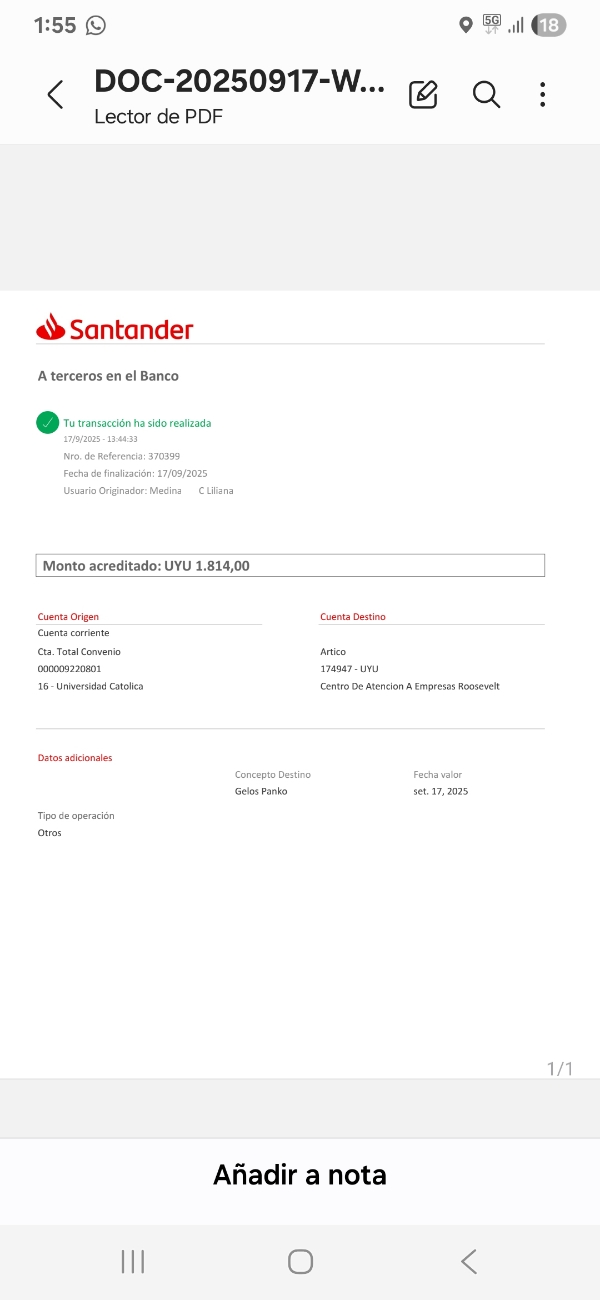Open the edit PDF pencil icon
Image resolution: width=600 pixels, height=1300 pixels.
coord(423,94)
